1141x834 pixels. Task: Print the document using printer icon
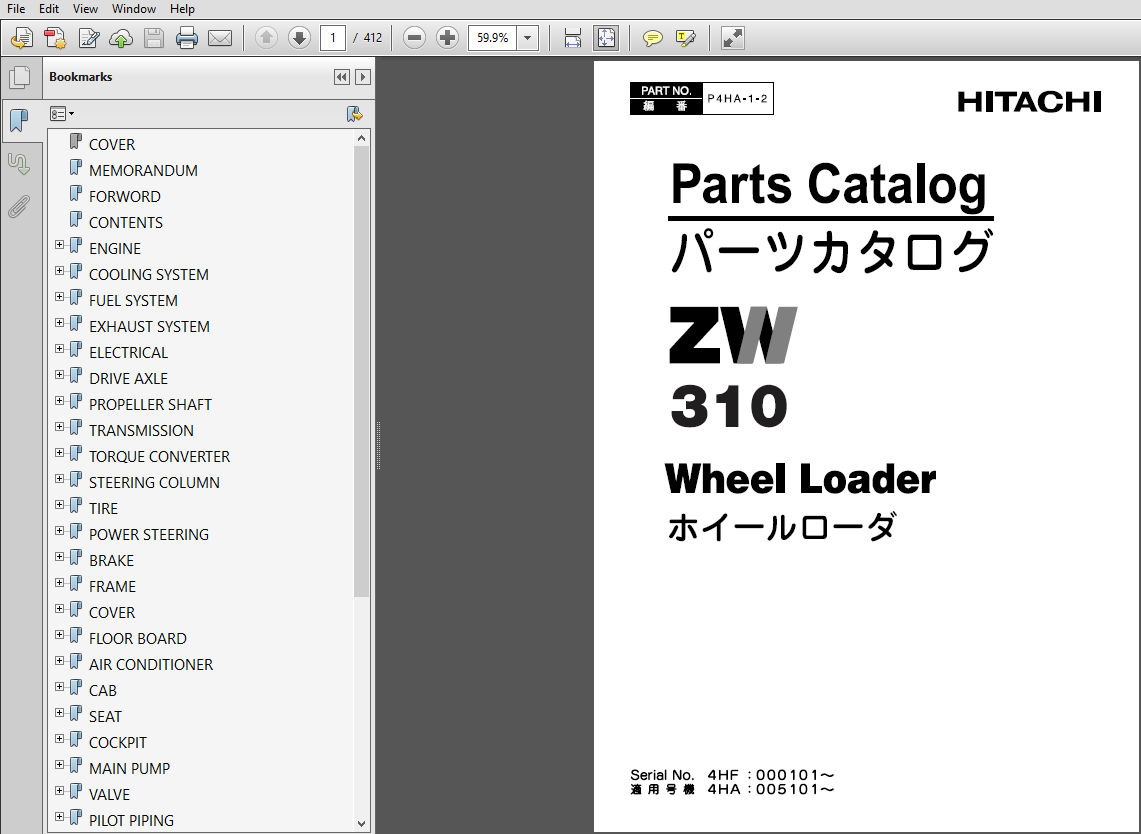click(186, 38)
